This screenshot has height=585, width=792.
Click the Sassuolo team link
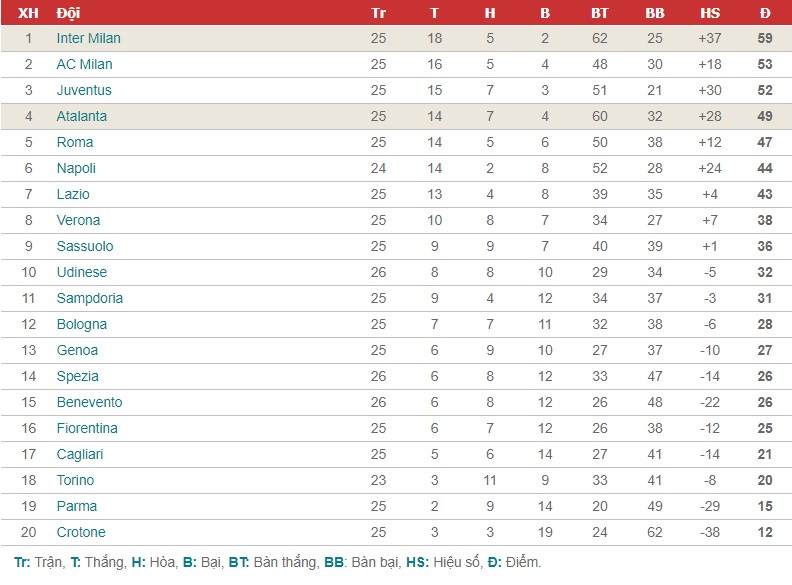pyautogui.click(x=85, y=247)
